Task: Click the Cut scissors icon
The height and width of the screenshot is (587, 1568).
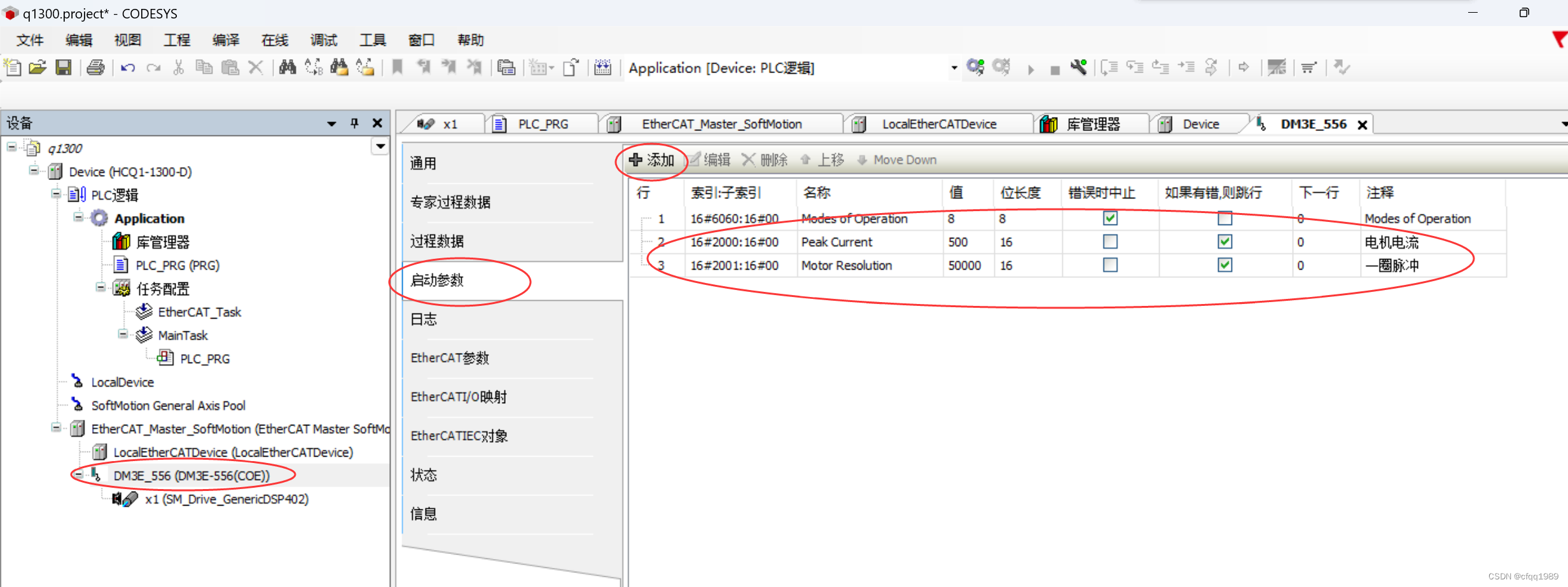Action: (179, 67)
